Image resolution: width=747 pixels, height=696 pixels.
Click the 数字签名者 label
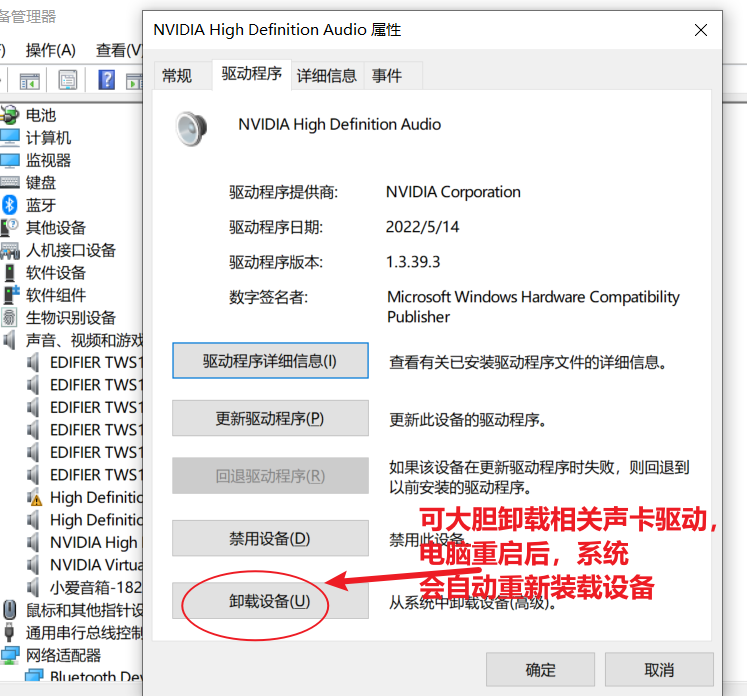[x=268, y=297]
